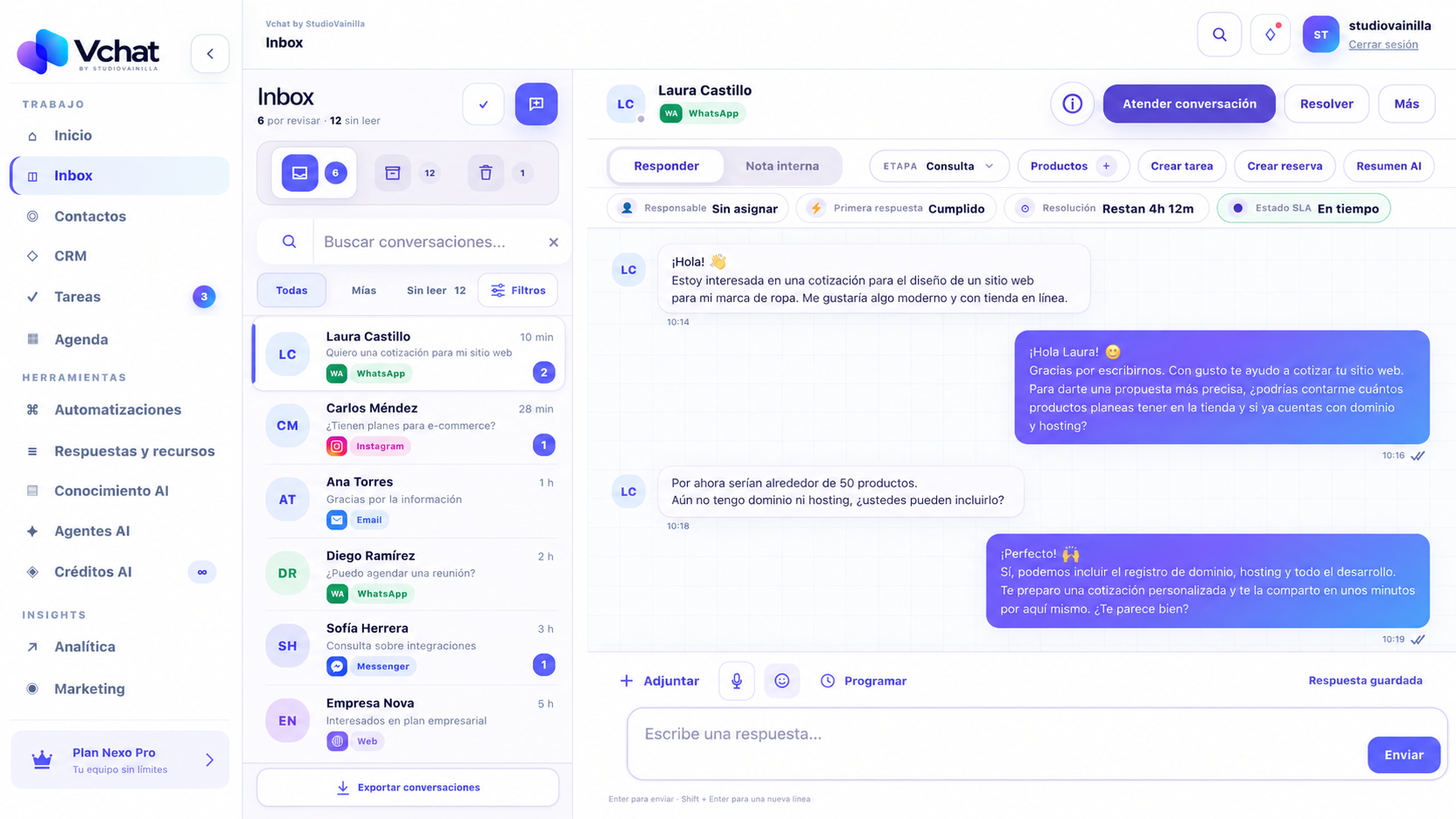Click the microphone voice note icon
This screenshot has width=1456, height=819.
point(737,681)
